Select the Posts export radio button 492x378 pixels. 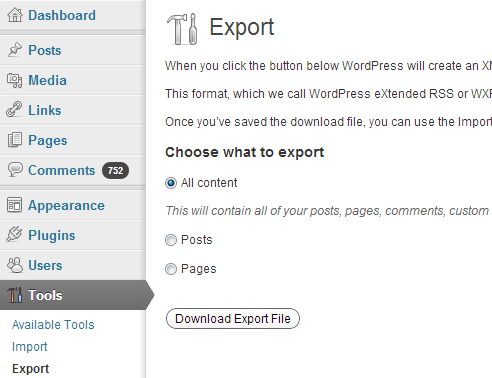pos(171,240)
